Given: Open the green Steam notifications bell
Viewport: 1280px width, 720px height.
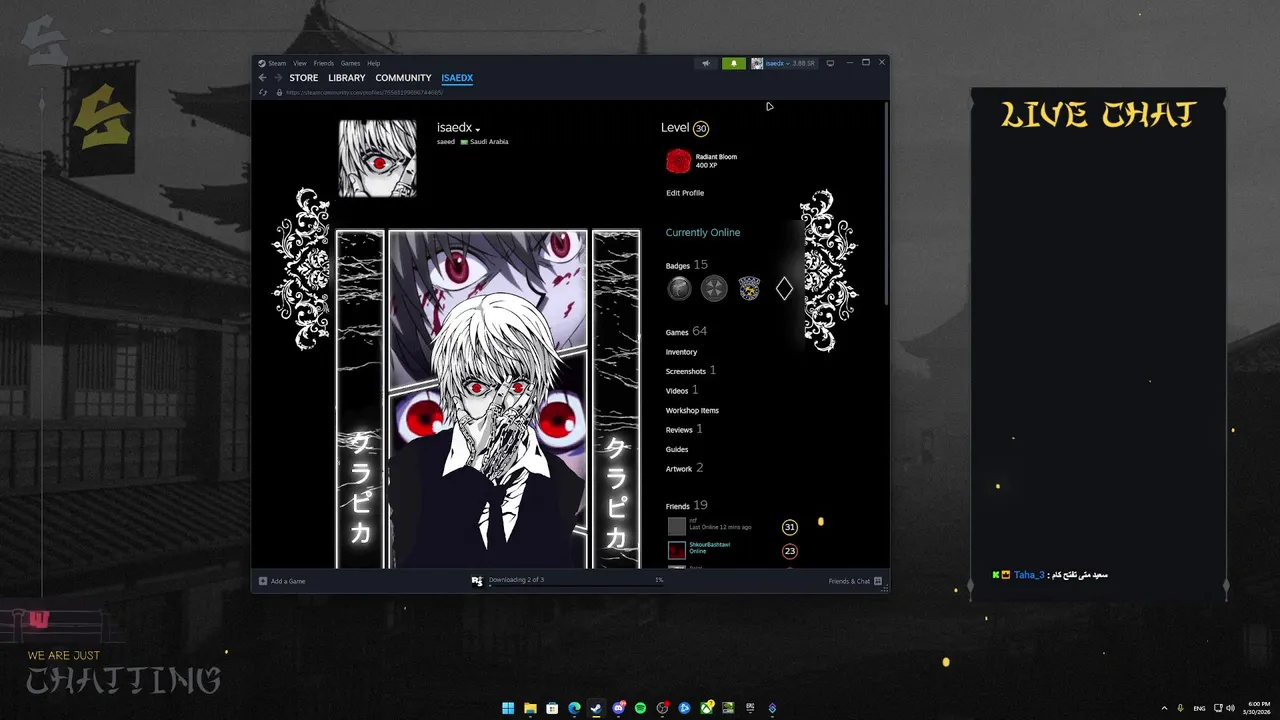Looking at the screenshot, I should point(733,63).
